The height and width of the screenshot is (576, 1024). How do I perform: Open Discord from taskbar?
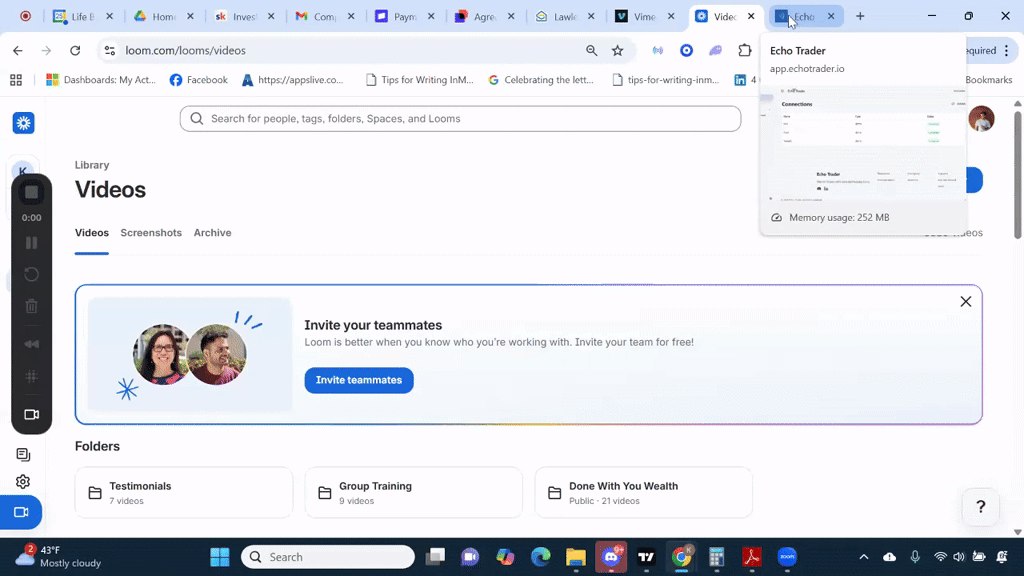point(611,557)
